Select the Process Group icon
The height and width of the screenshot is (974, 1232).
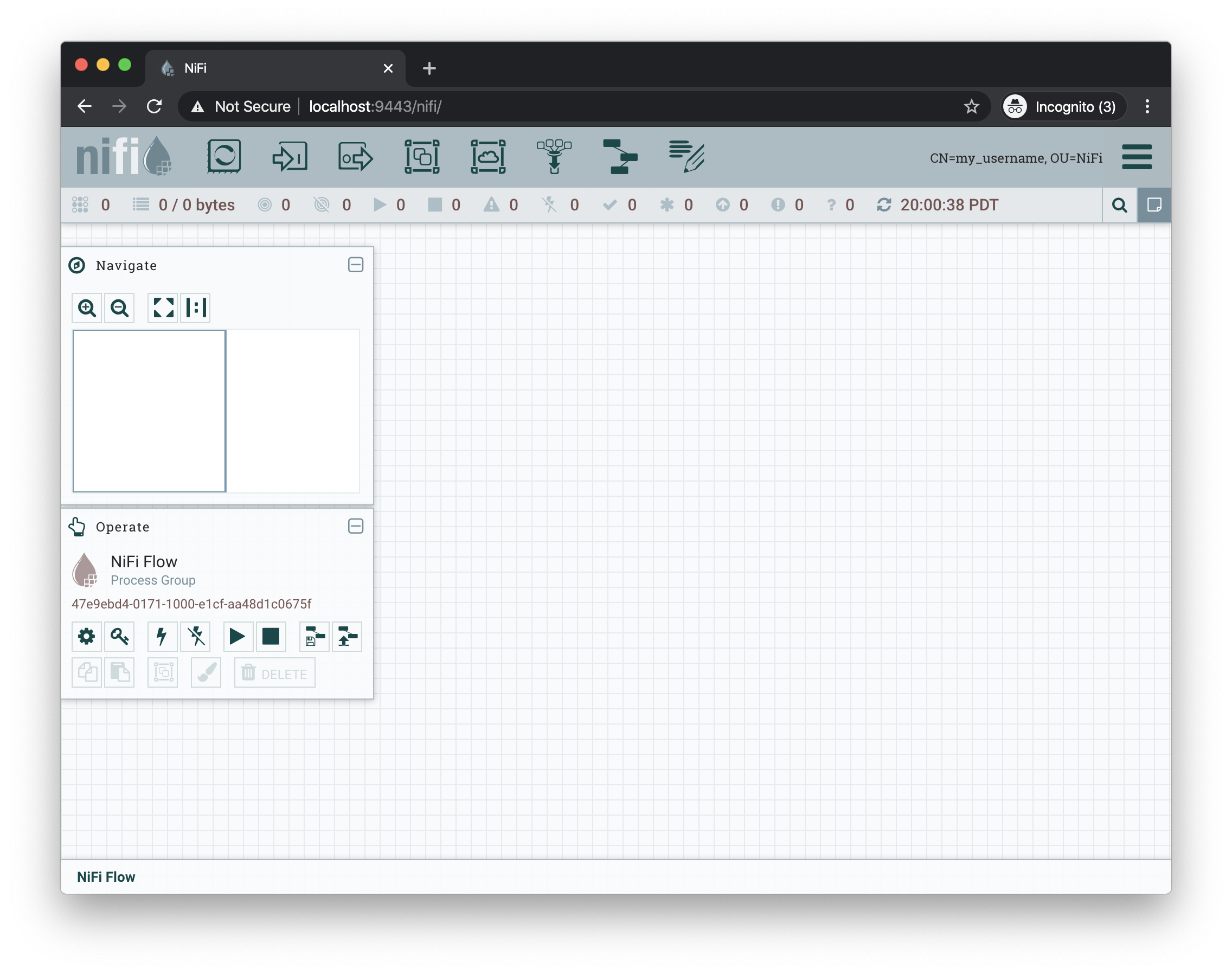point(422,156)
